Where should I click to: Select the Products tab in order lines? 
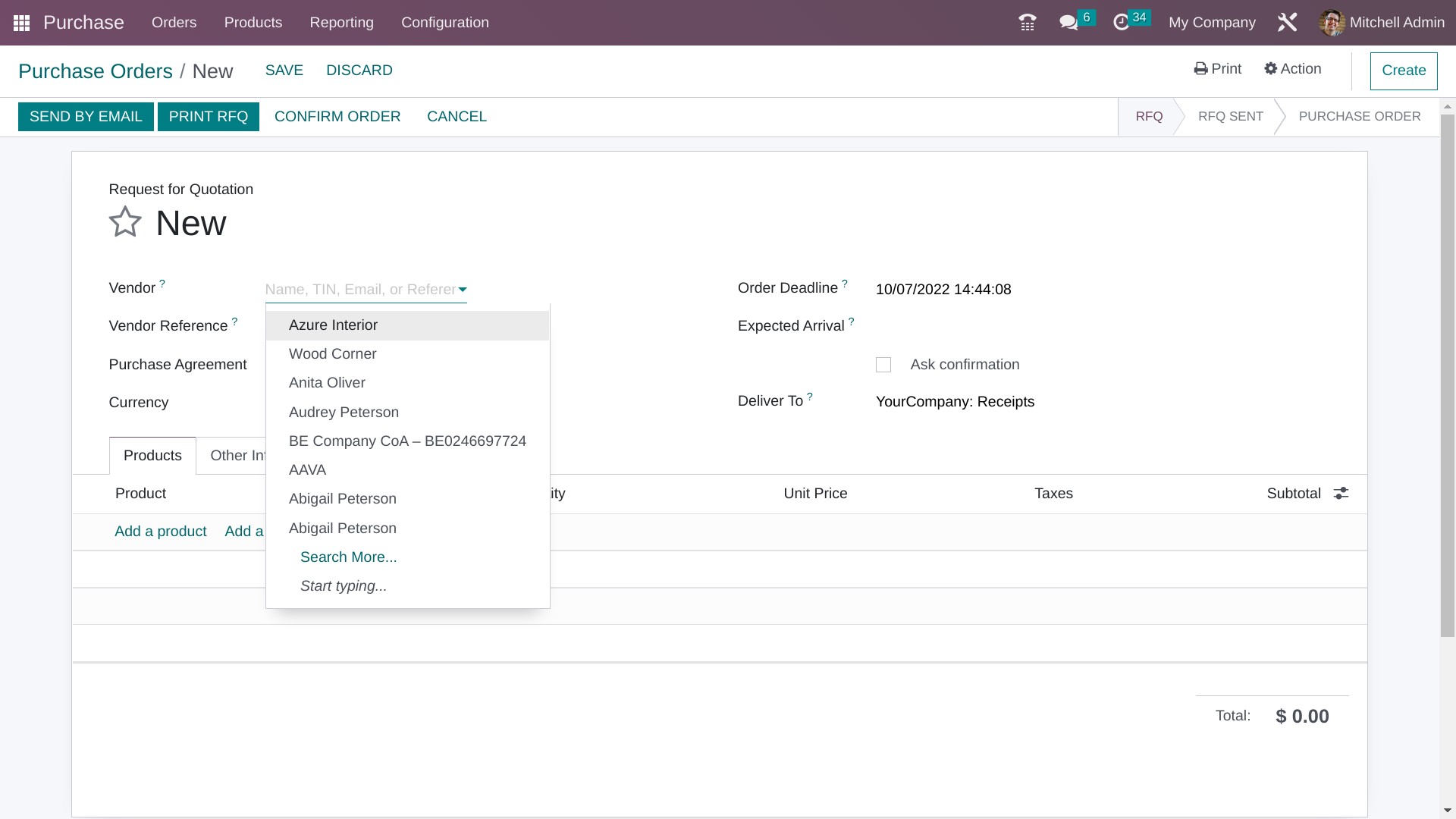coord(153,455)
